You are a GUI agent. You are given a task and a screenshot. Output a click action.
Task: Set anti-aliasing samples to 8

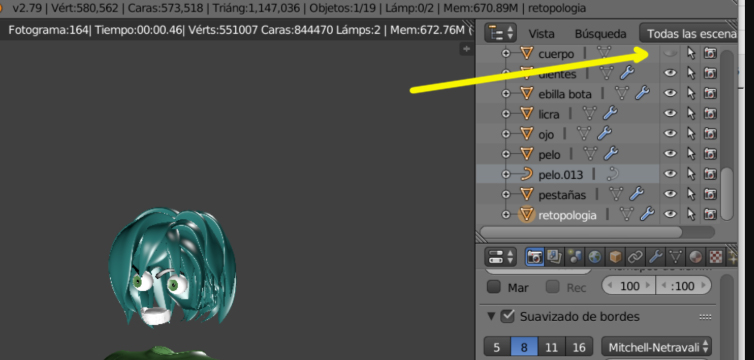[x=523, y=347]
